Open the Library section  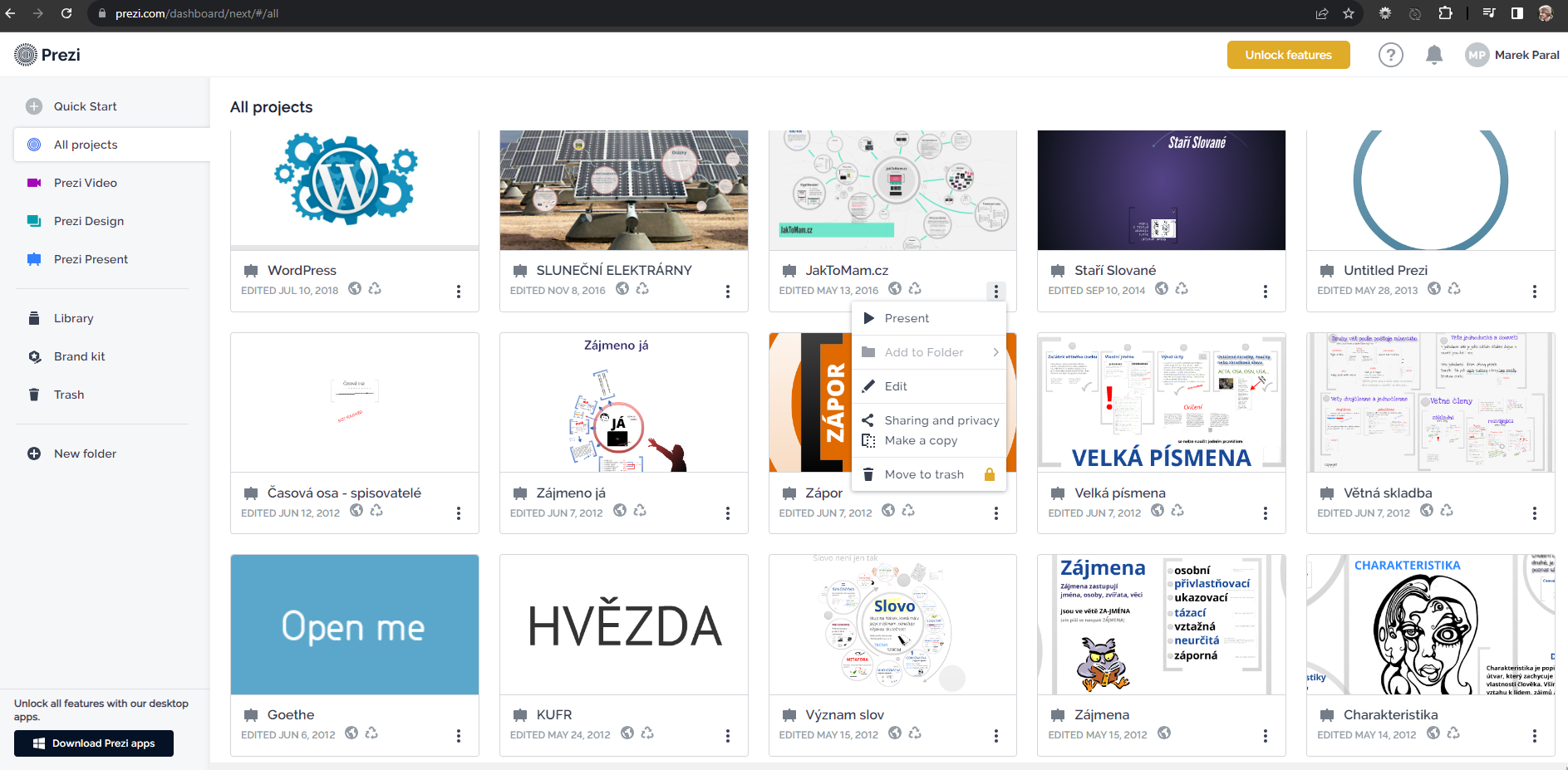pyautogui.click(x=73, y=317)
